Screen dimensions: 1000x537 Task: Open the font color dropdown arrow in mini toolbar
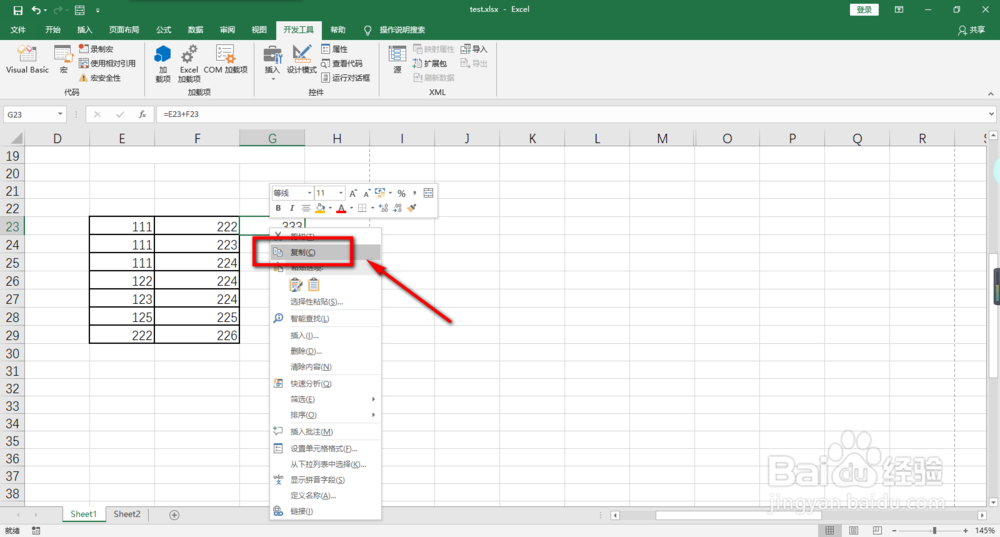coord(351,208)
